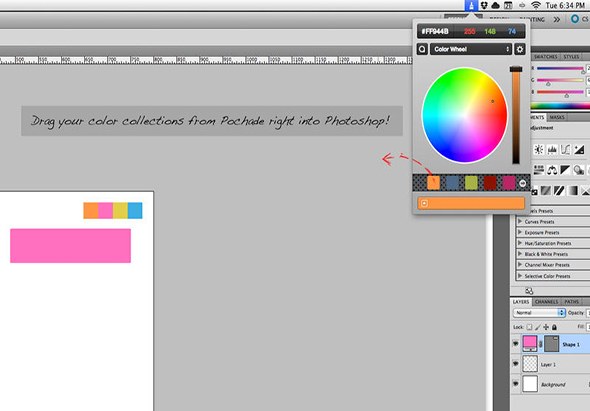The height and width of the screenshot is (411, 590).
Task: Switch to the Masks tab
Action: (557, 117)
